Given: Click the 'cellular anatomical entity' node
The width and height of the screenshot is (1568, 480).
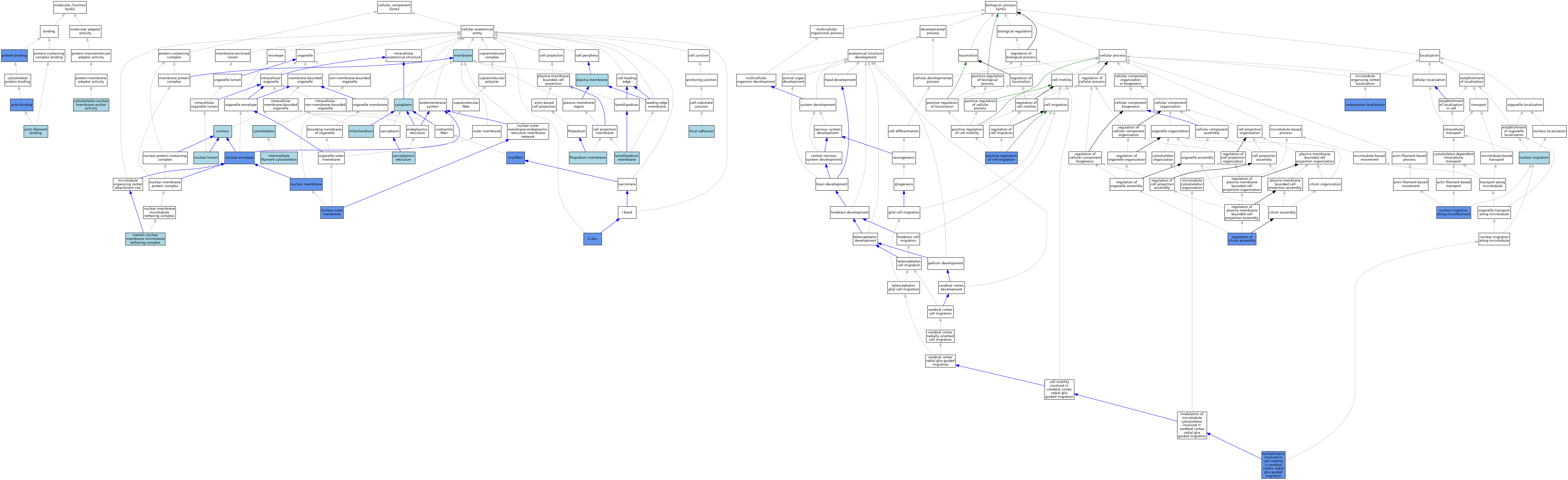Looking at the screenshot, I should [x=477, y=32].
